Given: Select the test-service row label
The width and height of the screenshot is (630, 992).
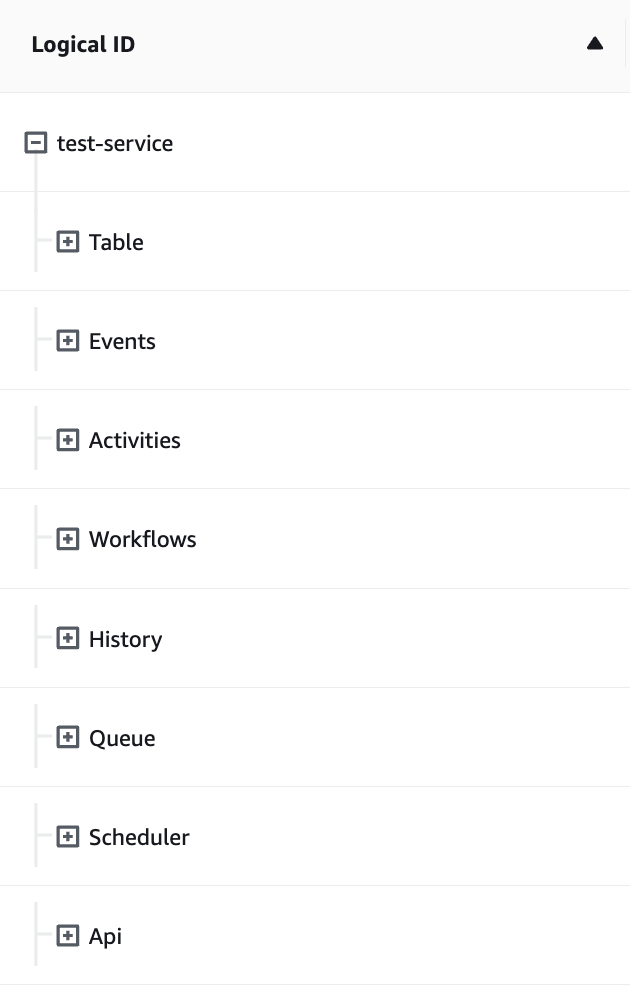Looking at the screenshot, I should 114,143.
